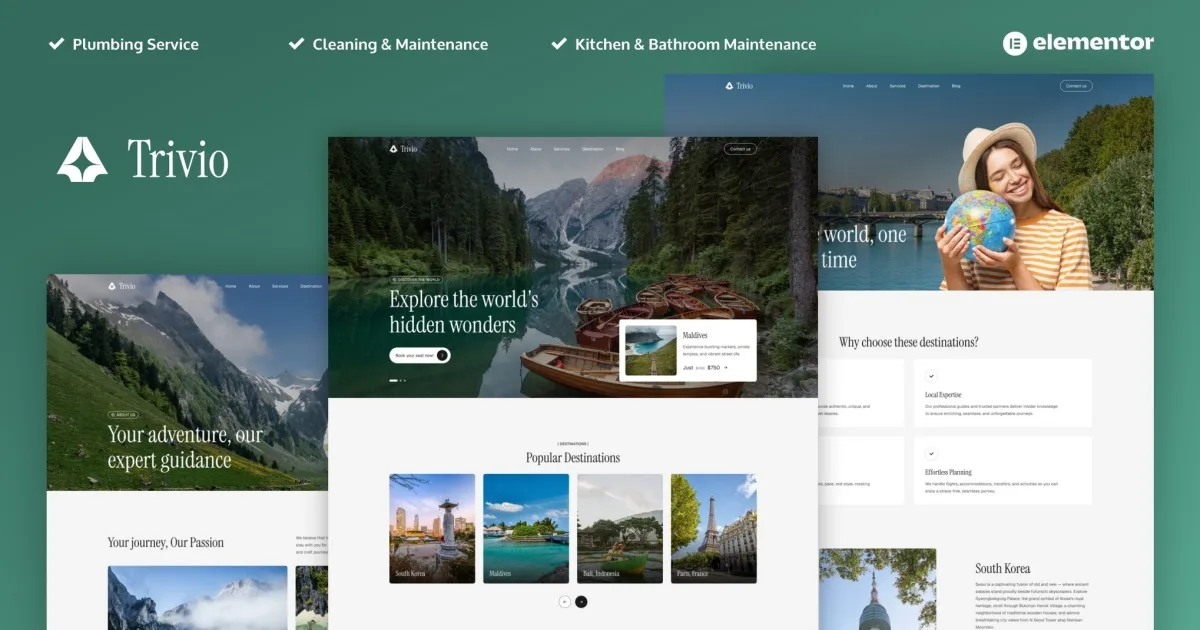
Task: Click the Cleaning & Maintenance label
Action: (400, 44)
